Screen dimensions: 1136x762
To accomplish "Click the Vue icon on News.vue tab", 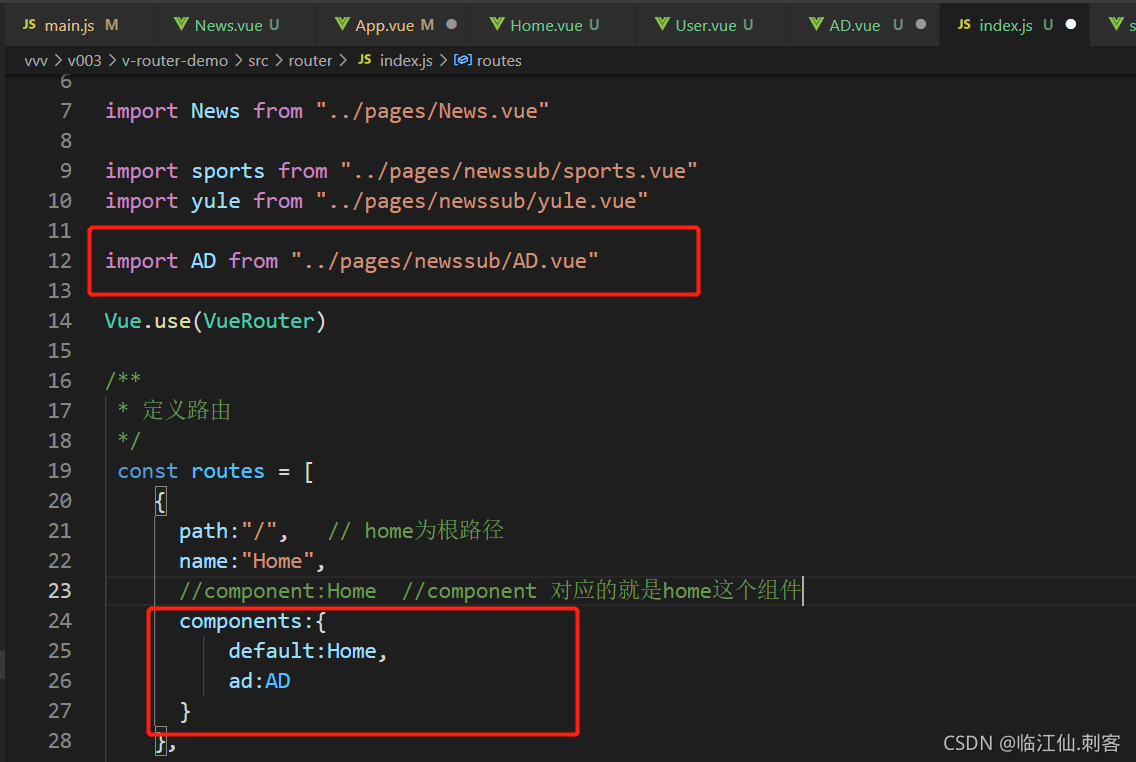I will click(x=181, y=25).
